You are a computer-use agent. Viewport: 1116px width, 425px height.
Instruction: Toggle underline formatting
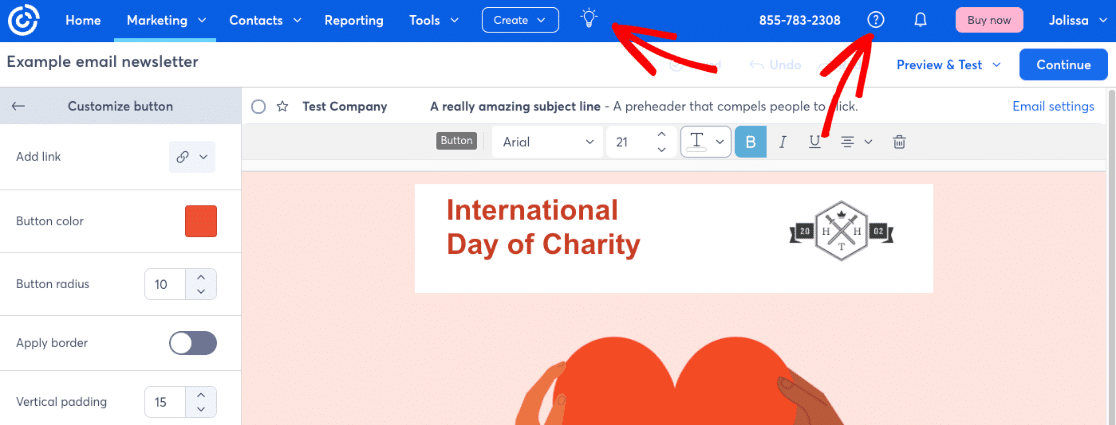coord(815,142)
